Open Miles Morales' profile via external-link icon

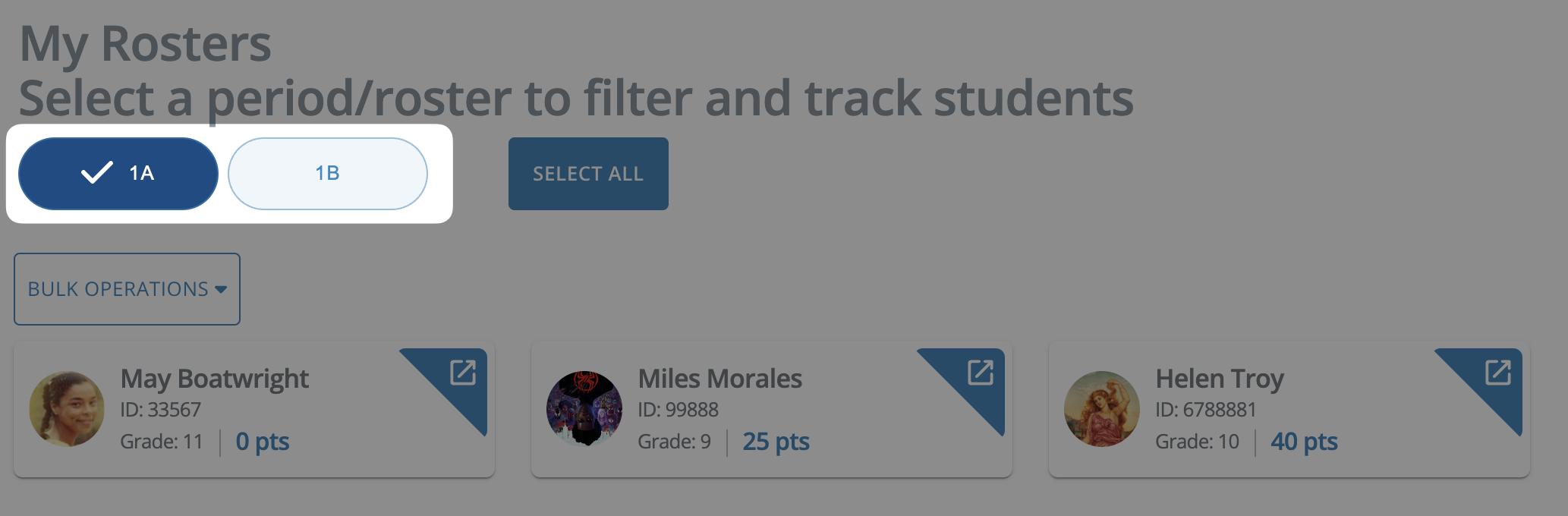point(981,373)
